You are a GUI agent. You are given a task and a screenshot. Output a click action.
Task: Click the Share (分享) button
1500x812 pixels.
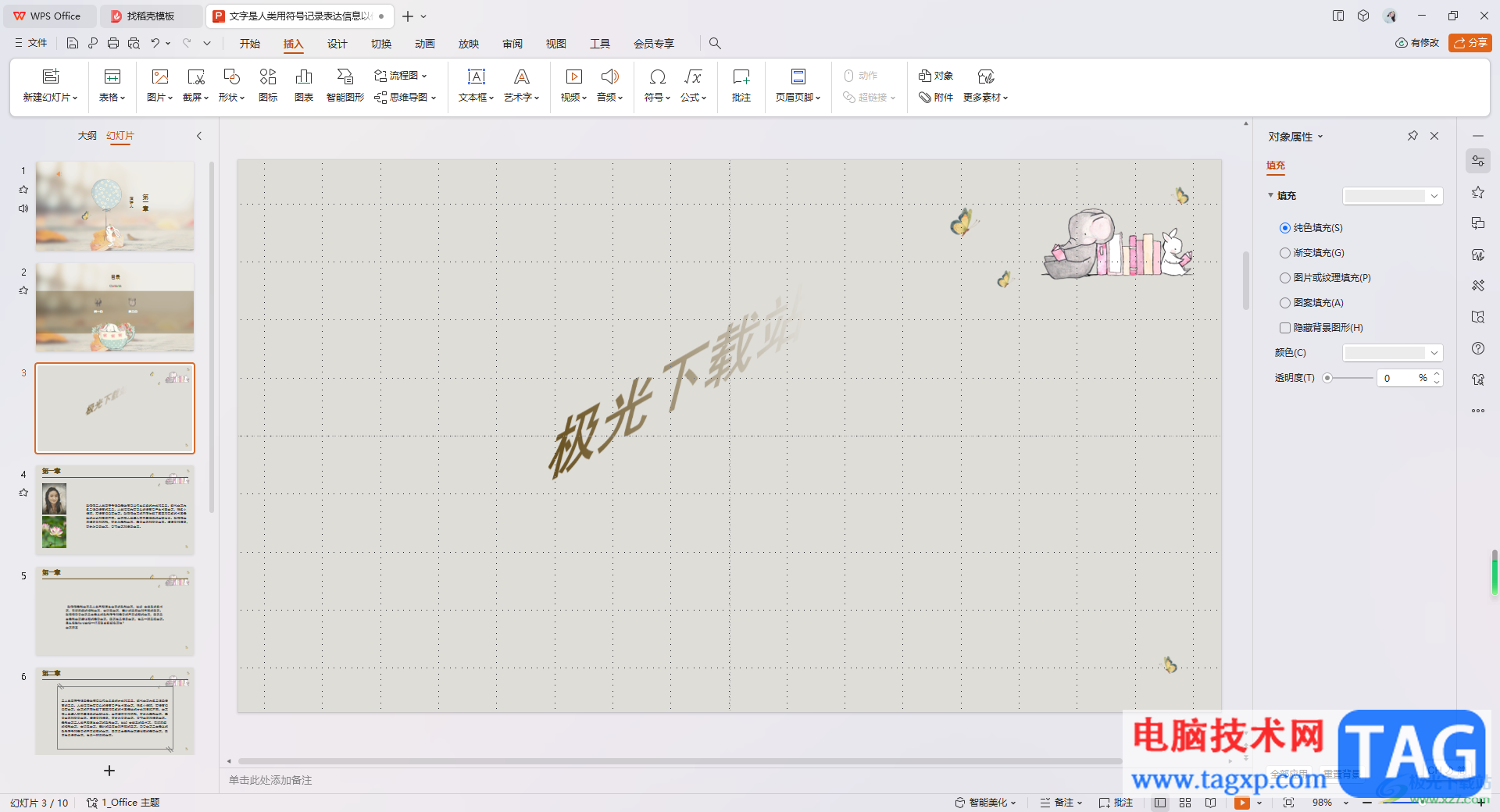pyautogui.click(x=1470, y=43)
